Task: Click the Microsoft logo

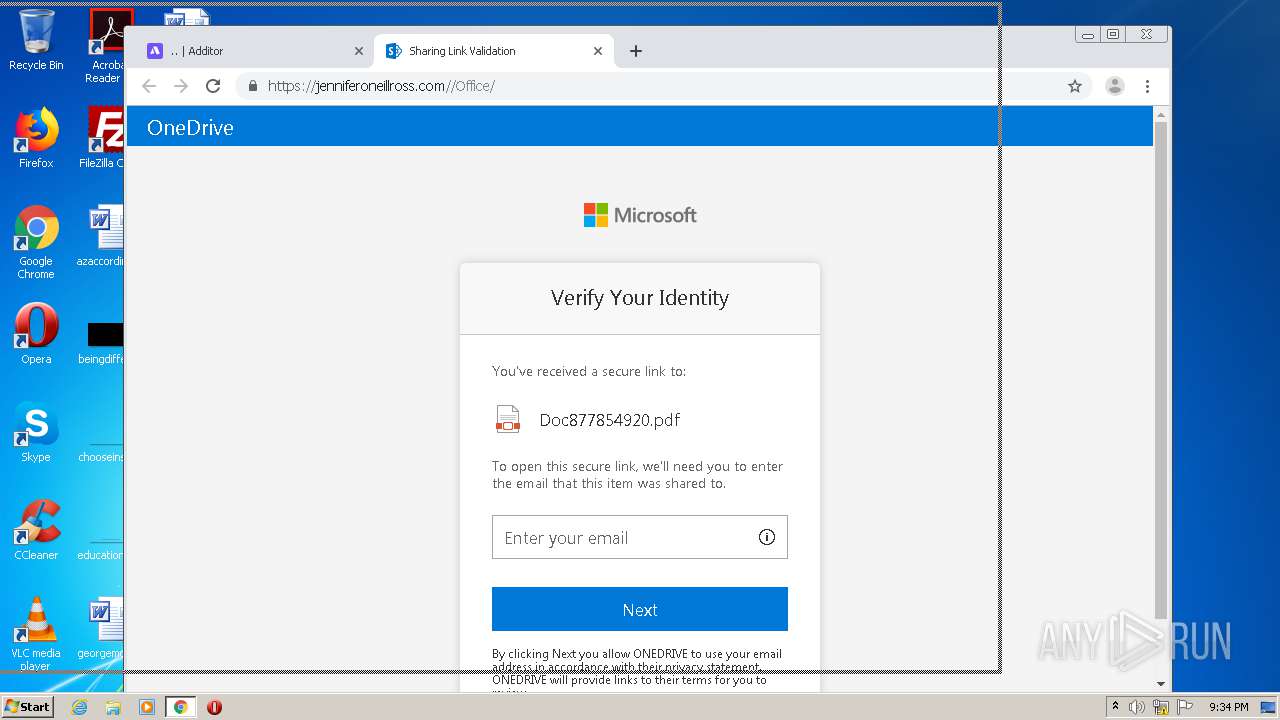Action: [640, 215]
